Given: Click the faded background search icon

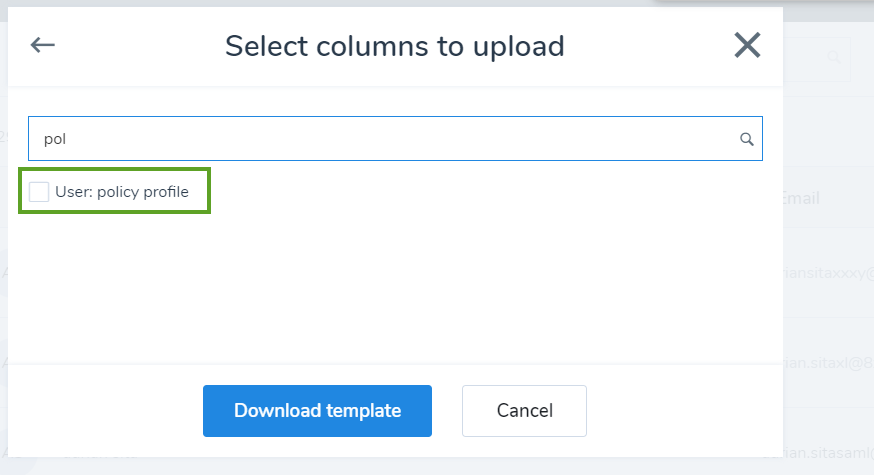Looking at the screenshot, I should coord(834,57).
